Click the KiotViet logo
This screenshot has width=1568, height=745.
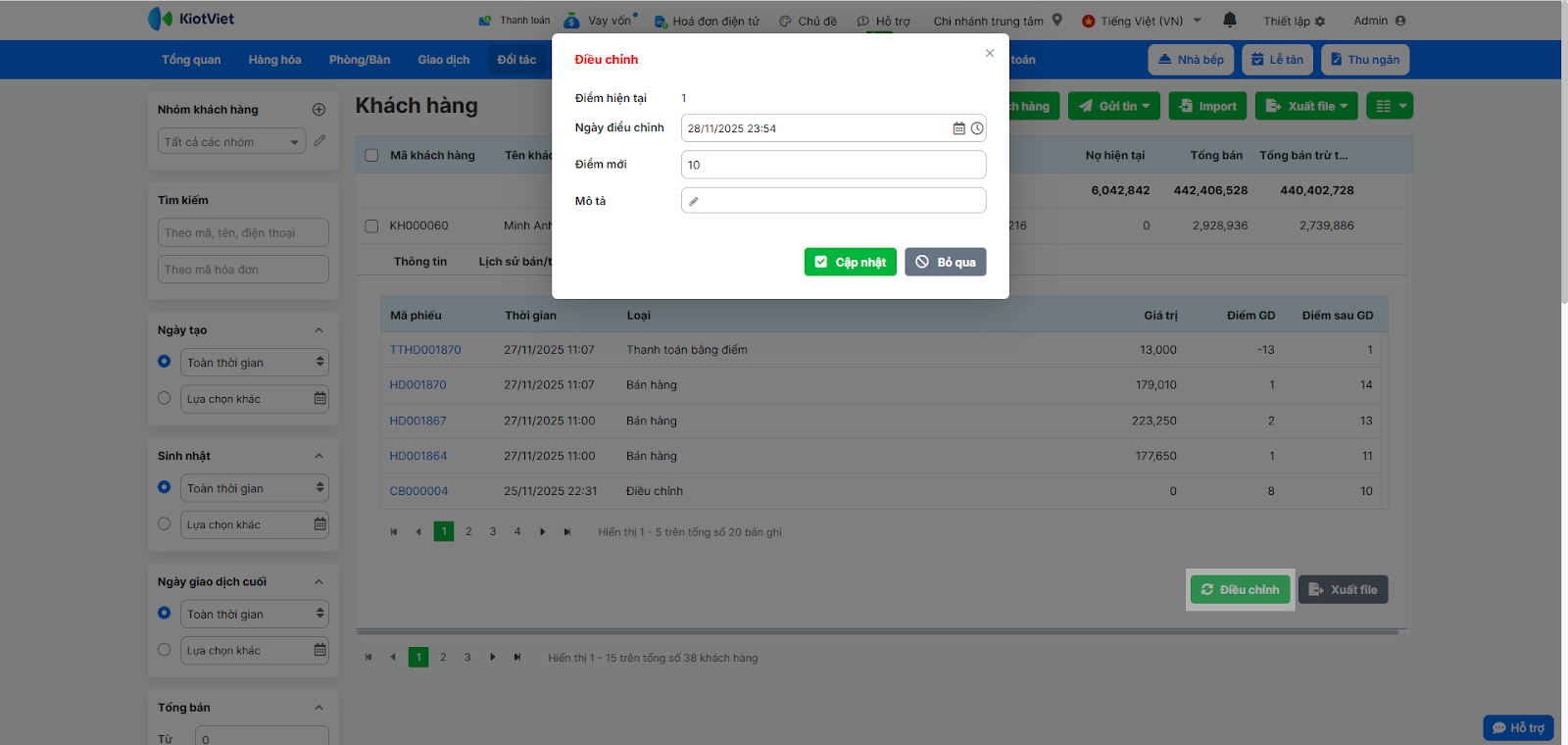pos(191,19)
